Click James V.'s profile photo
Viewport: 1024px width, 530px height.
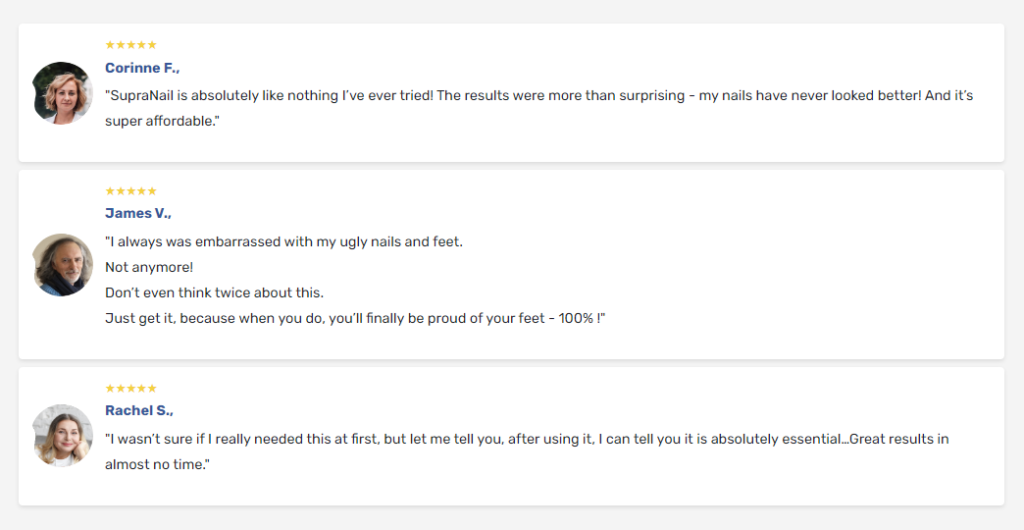click(x=62, y=265)
